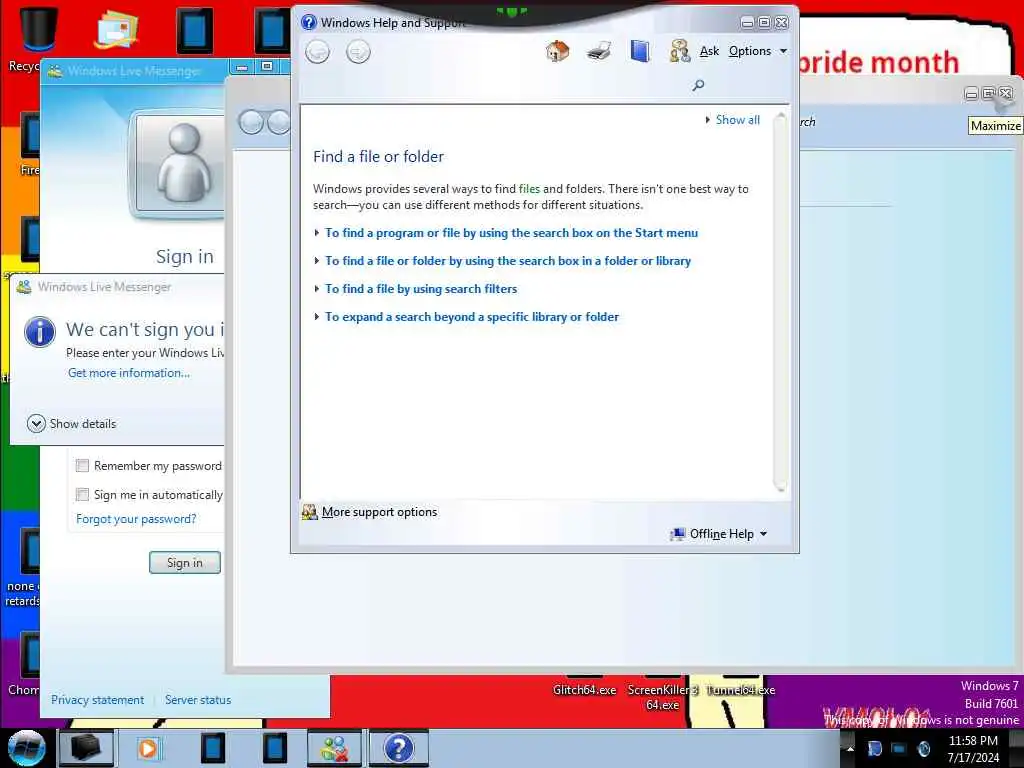Click the Ask menu item

709,51
